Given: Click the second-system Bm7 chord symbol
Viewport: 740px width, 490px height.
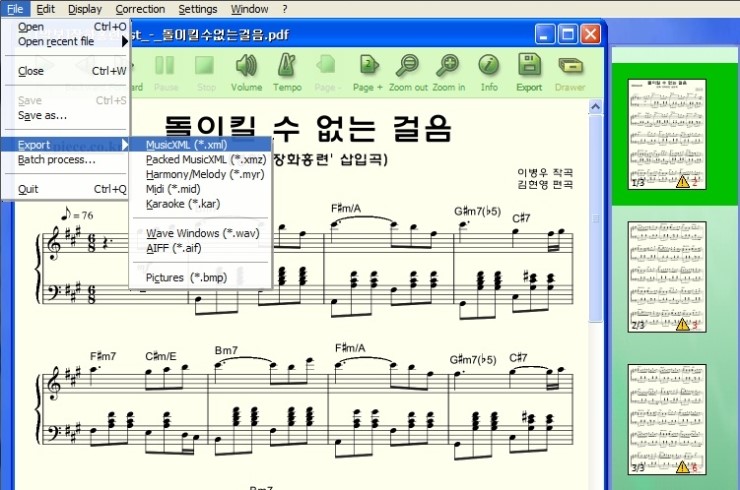Looking at the screenshot, I should tap(226, 350).
